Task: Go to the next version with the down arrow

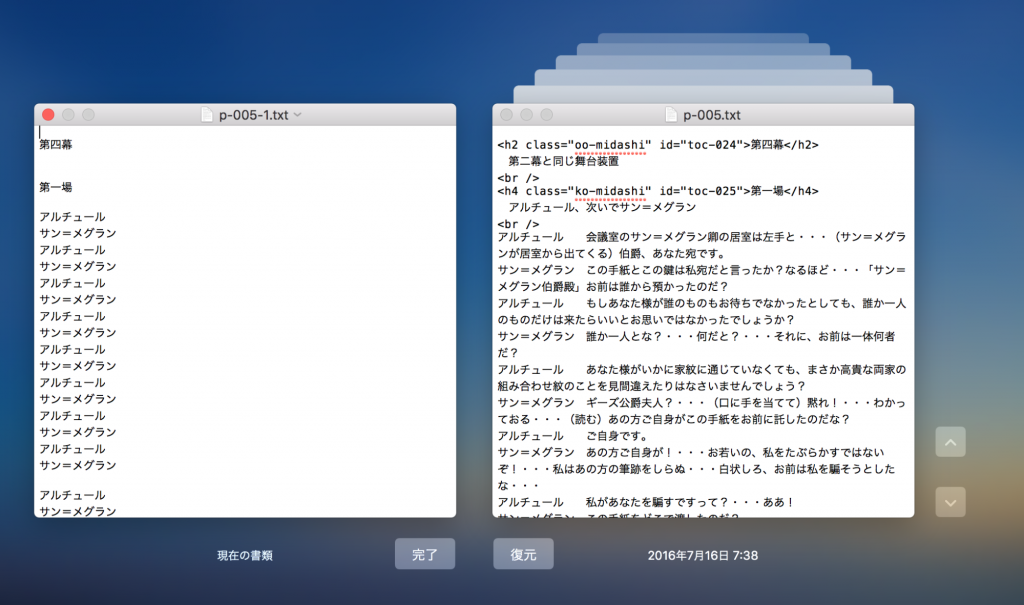Action: (x=950, y=502)
